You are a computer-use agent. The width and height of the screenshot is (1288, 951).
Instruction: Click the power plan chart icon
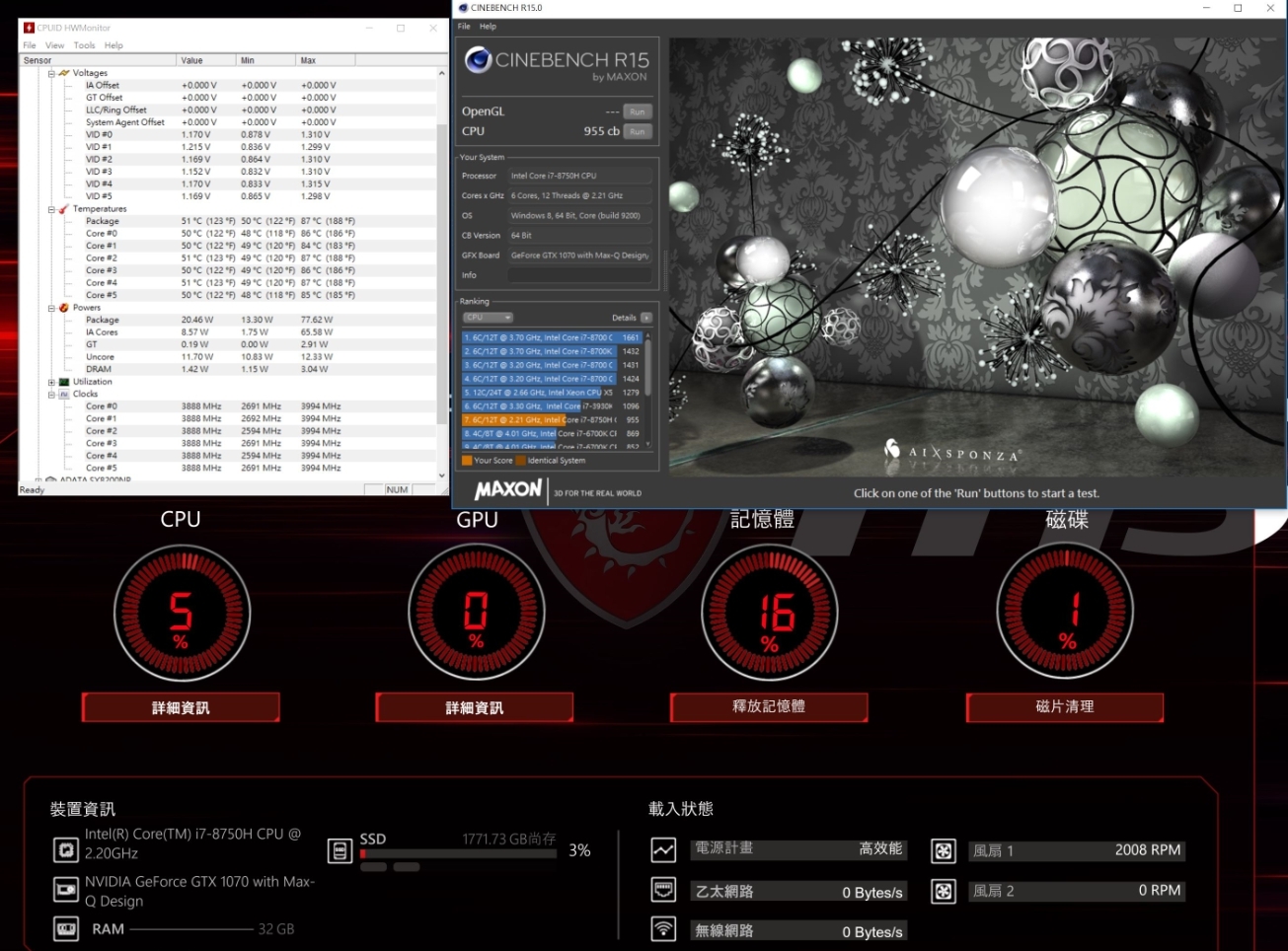pyautogui.click(x=663, y=849)
